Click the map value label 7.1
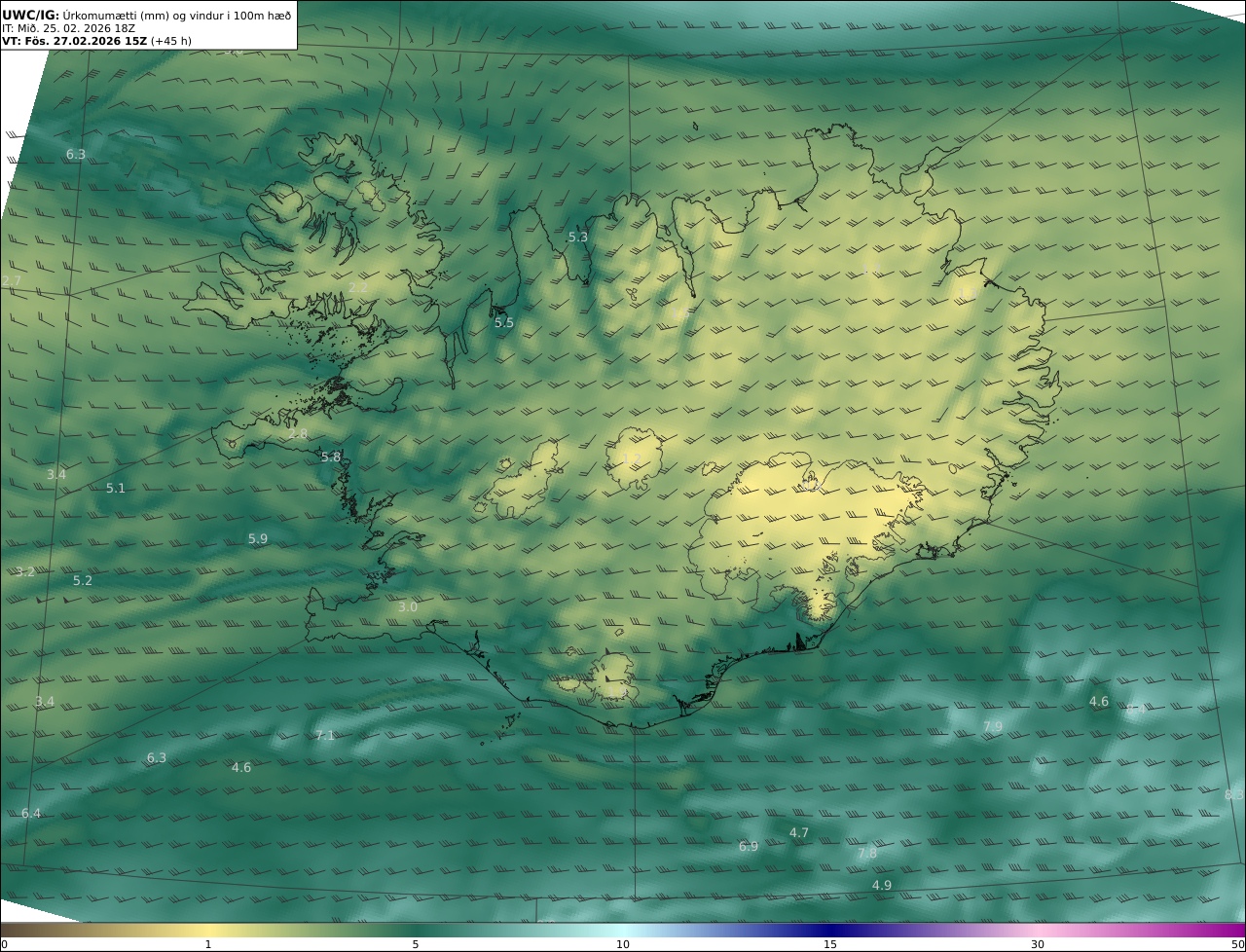The image size is (1246, 952). [x=325, y=736]
